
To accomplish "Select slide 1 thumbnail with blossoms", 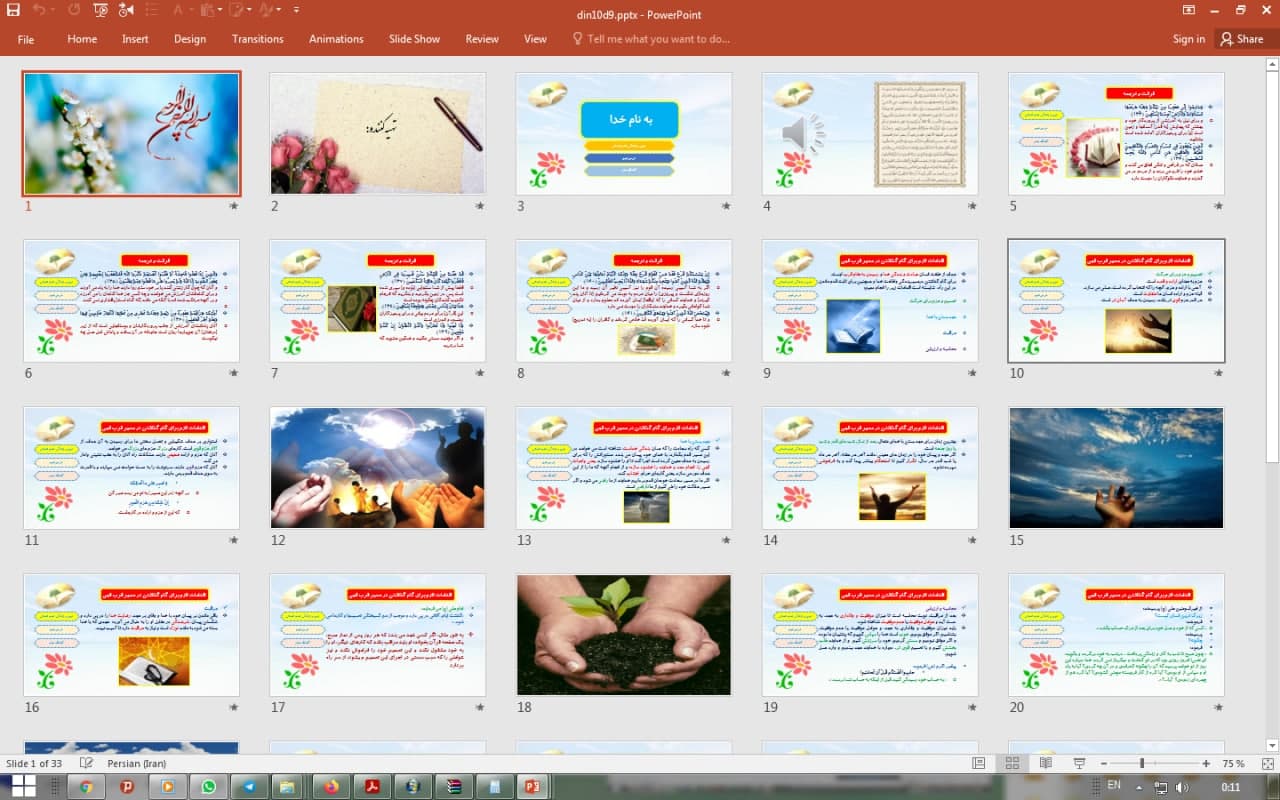I will pyautogui.click(x=131, y=133).
